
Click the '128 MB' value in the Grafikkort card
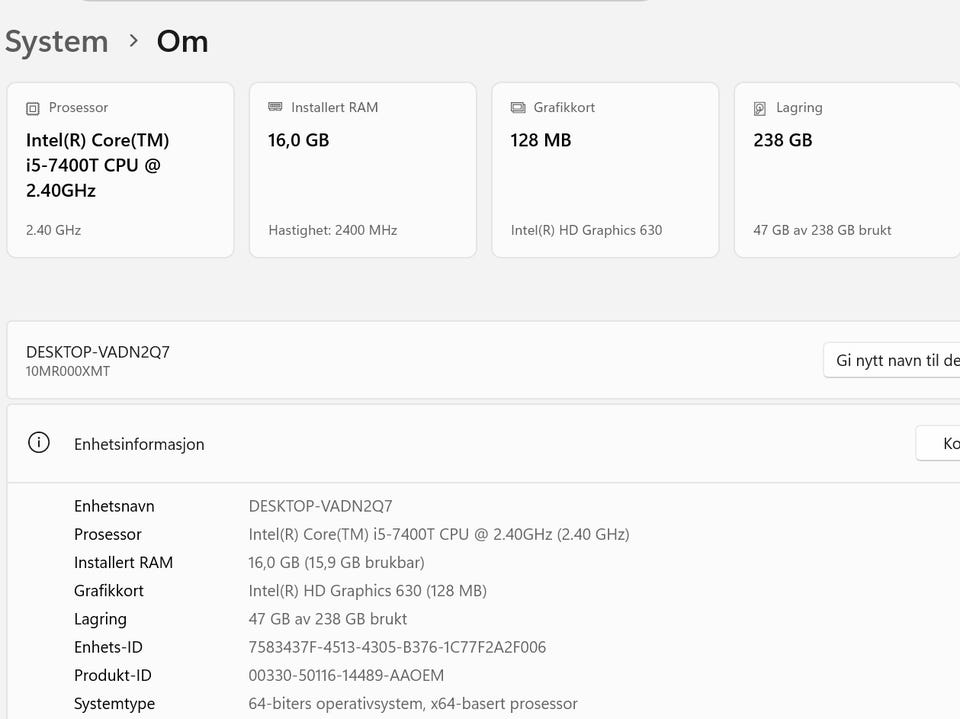[541, 140]
